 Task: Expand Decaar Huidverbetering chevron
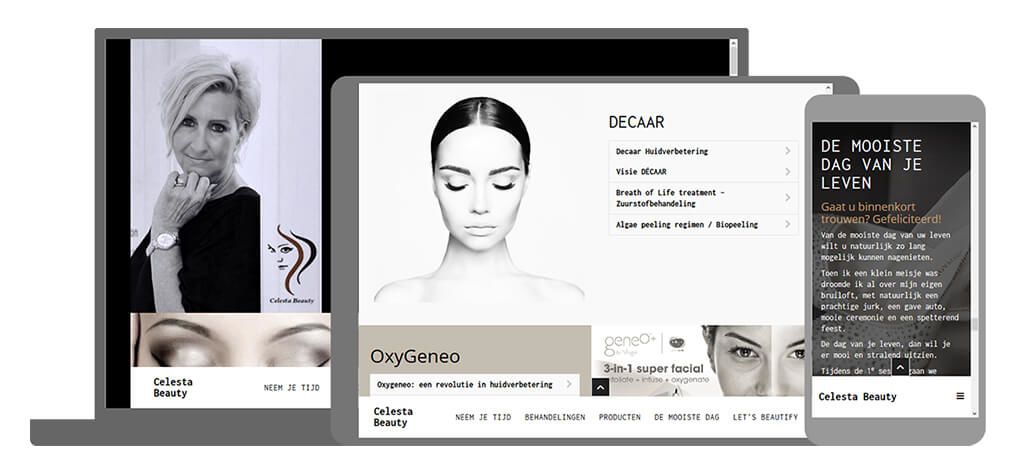(788, 151)
